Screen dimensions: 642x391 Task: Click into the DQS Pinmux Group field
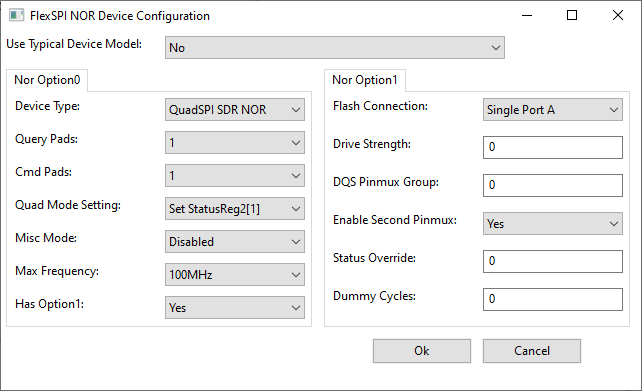(x=553, y=185)
